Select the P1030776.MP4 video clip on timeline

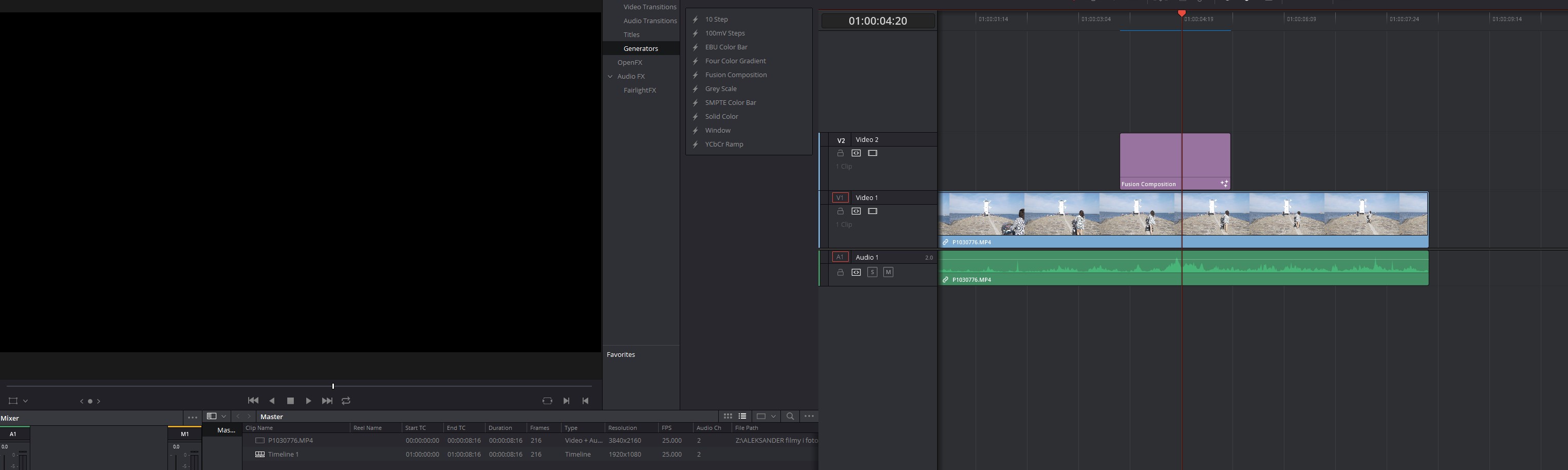pos(1183,220)
